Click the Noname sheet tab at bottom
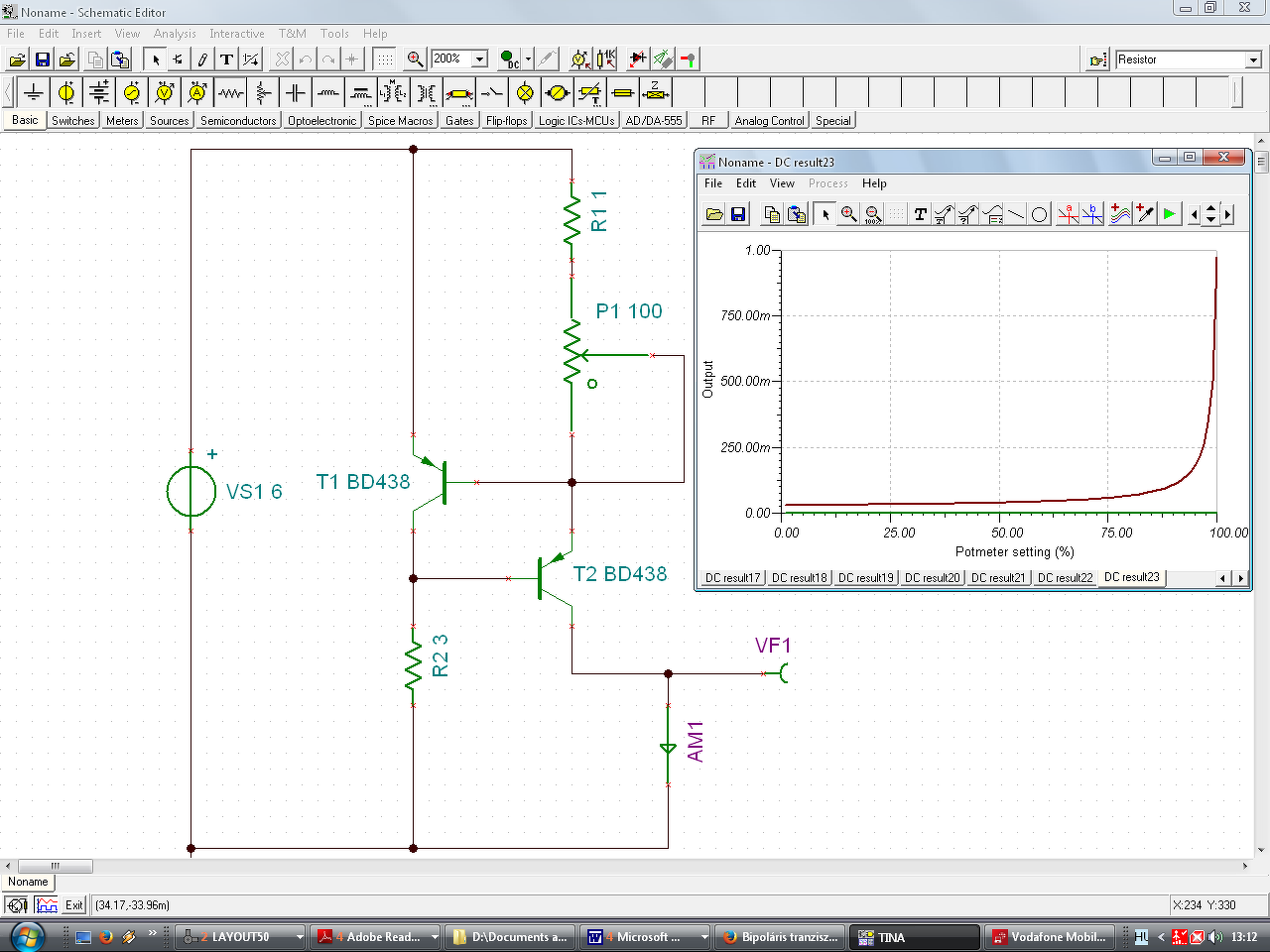Screen dimensions: 1270x952 click(28, 882)
